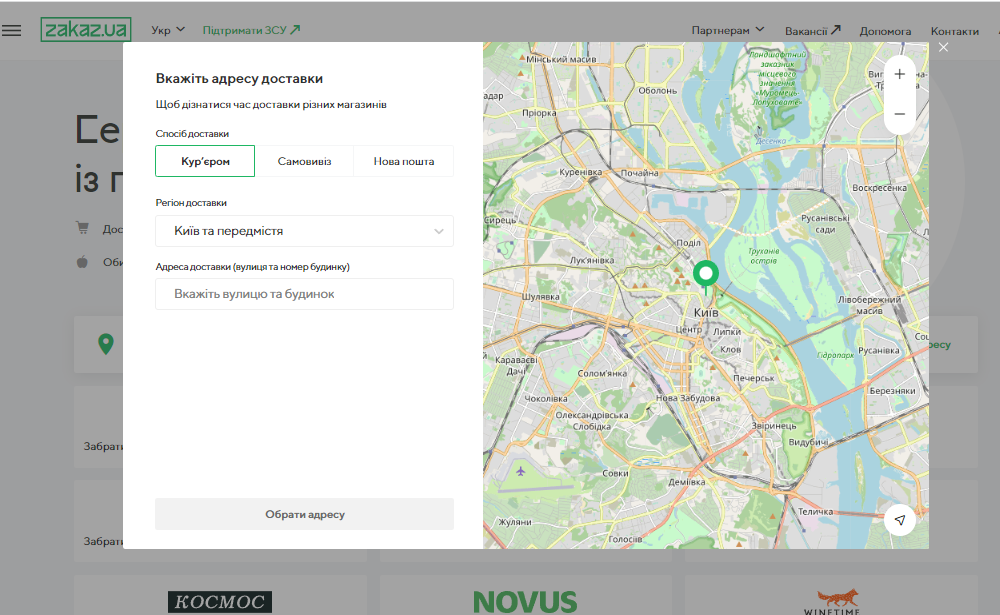This screenshot has width=1000, height=615.
Task: Click the Теличка label on map
Action: [816, 512]
